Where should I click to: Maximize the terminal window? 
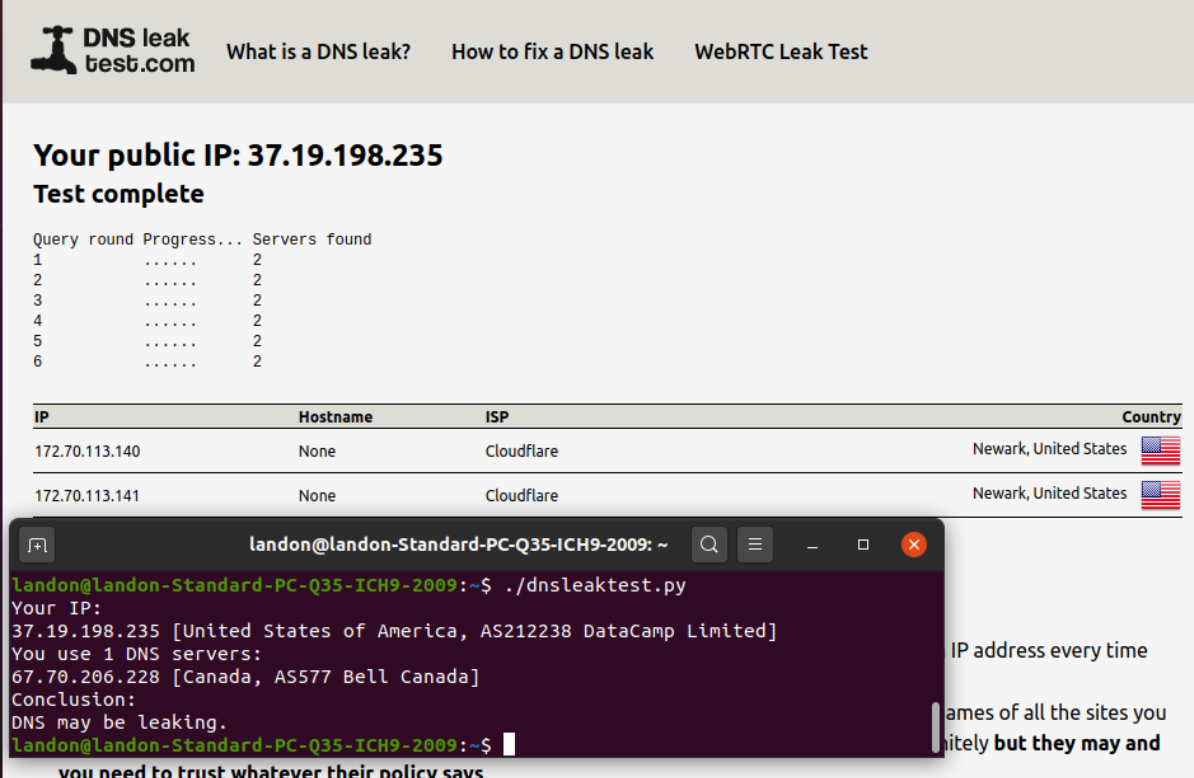pos(863,545)
